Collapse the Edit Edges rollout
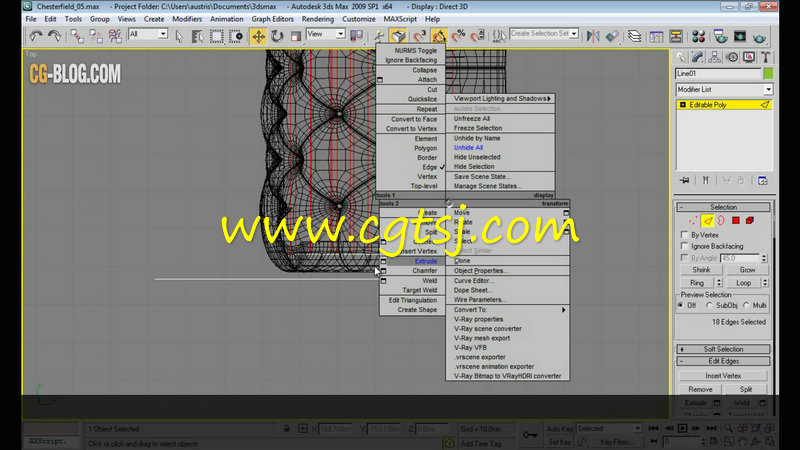The height and width of the screenshot is (450, 800). 723,361
